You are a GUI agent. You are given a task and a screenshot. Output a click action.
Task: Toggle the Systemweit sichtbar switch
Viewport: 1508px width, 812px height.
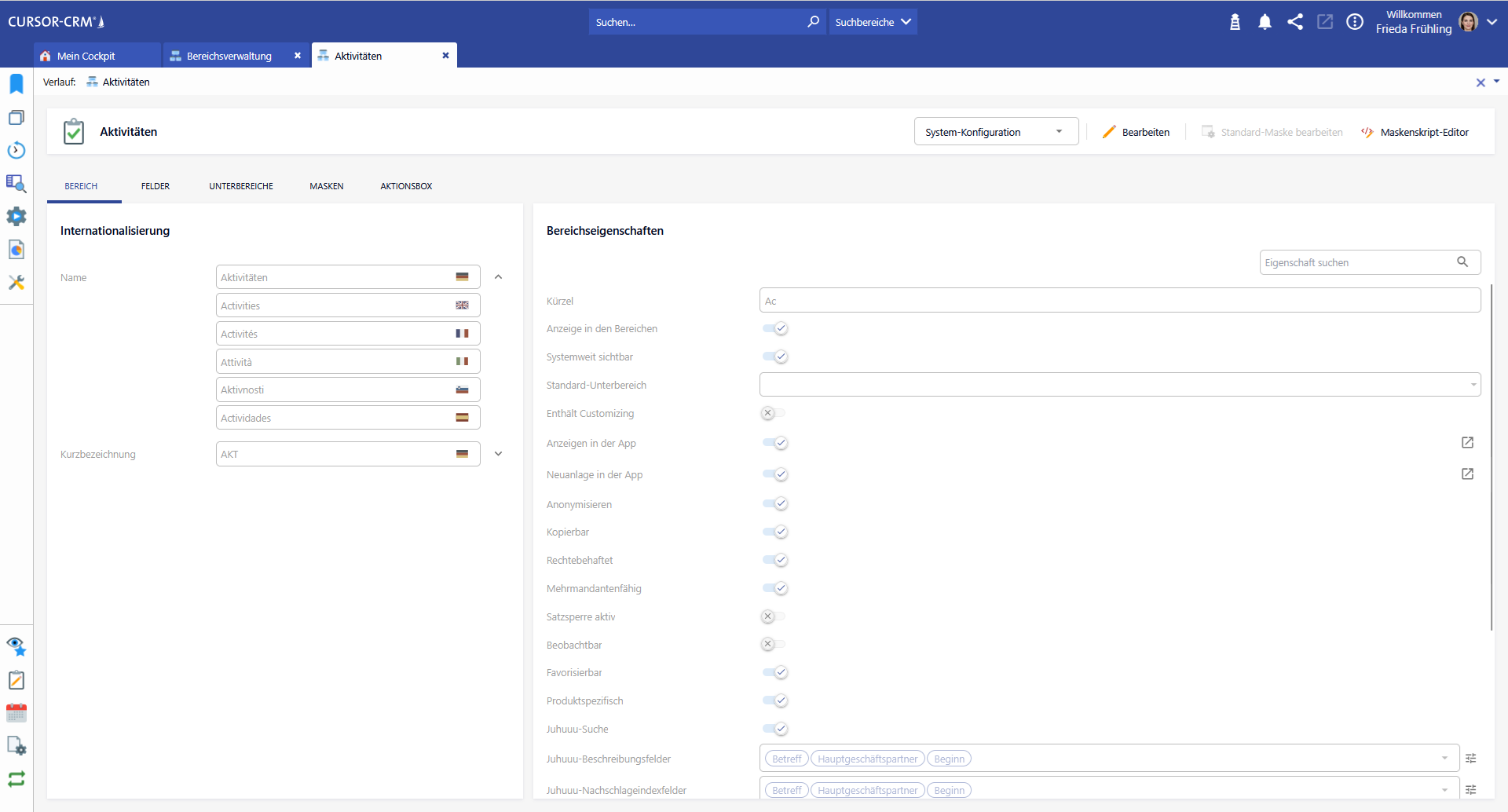(775, 357)
